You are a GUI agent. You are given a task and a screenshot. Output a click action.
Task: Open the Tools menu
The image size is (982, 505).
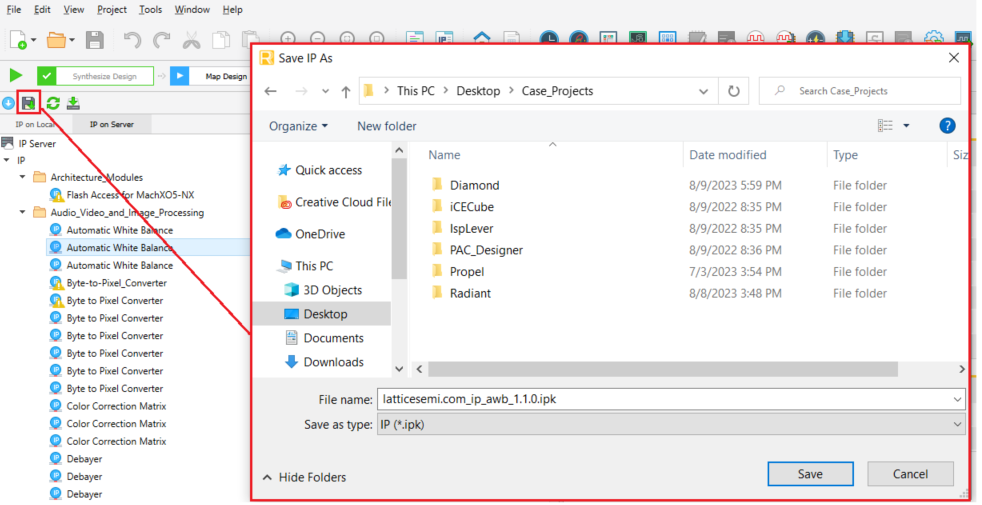coord(150,9)
